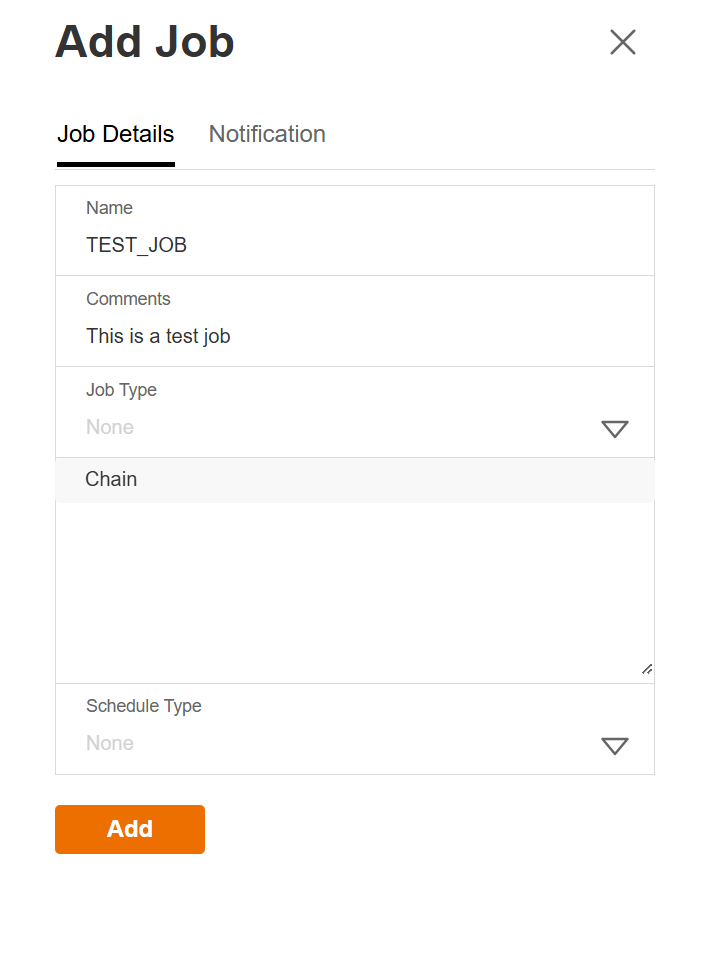
Task: Focus the 'This is a test job' comment text
Action: pos(158,336)
